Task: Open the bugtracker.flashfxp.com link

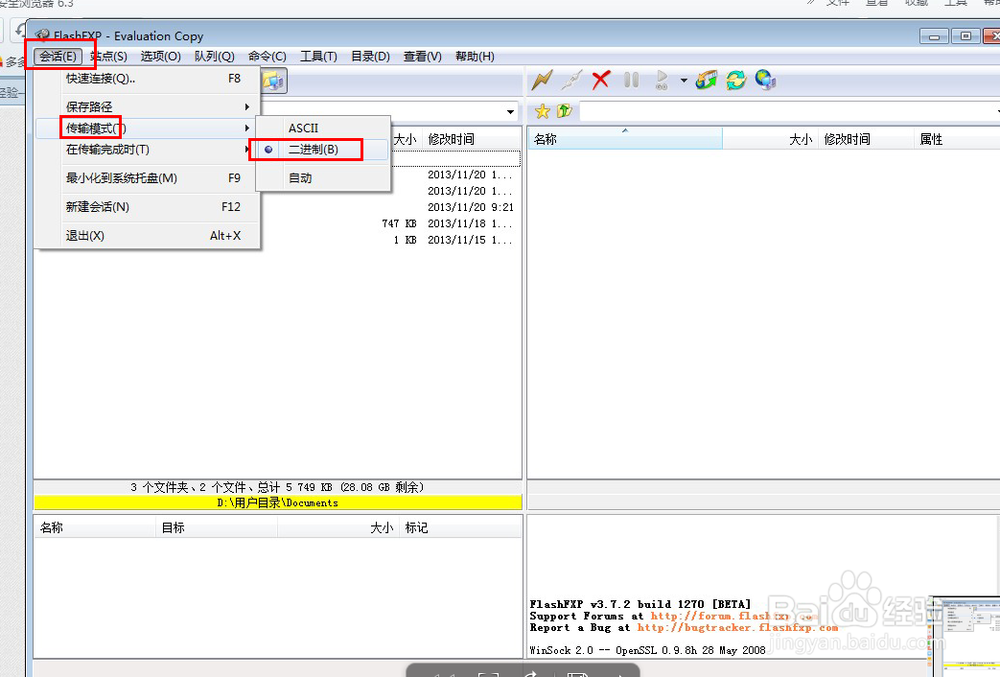Action: point(737,628)
